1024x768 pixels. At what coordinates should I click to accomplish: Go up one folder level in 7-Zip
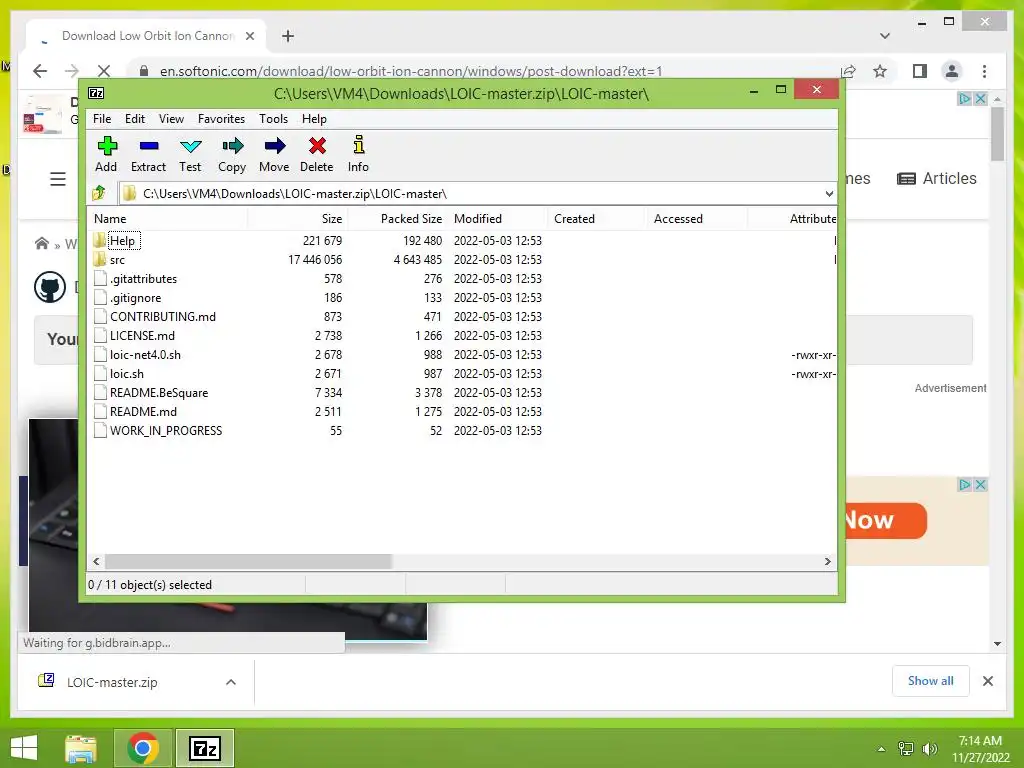99,193
